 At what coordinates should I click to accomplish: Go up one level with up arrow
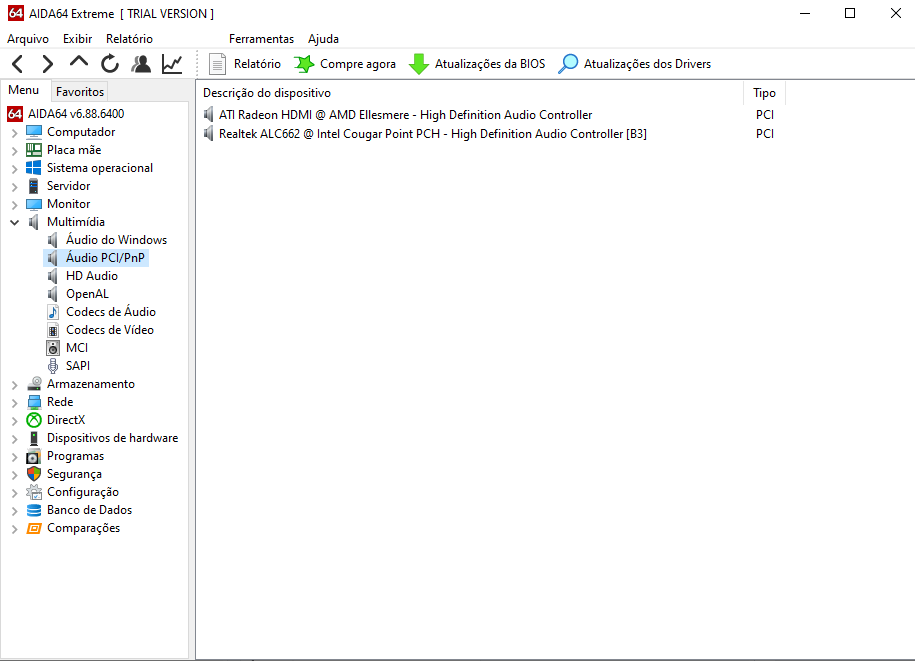tap(79, 62)
